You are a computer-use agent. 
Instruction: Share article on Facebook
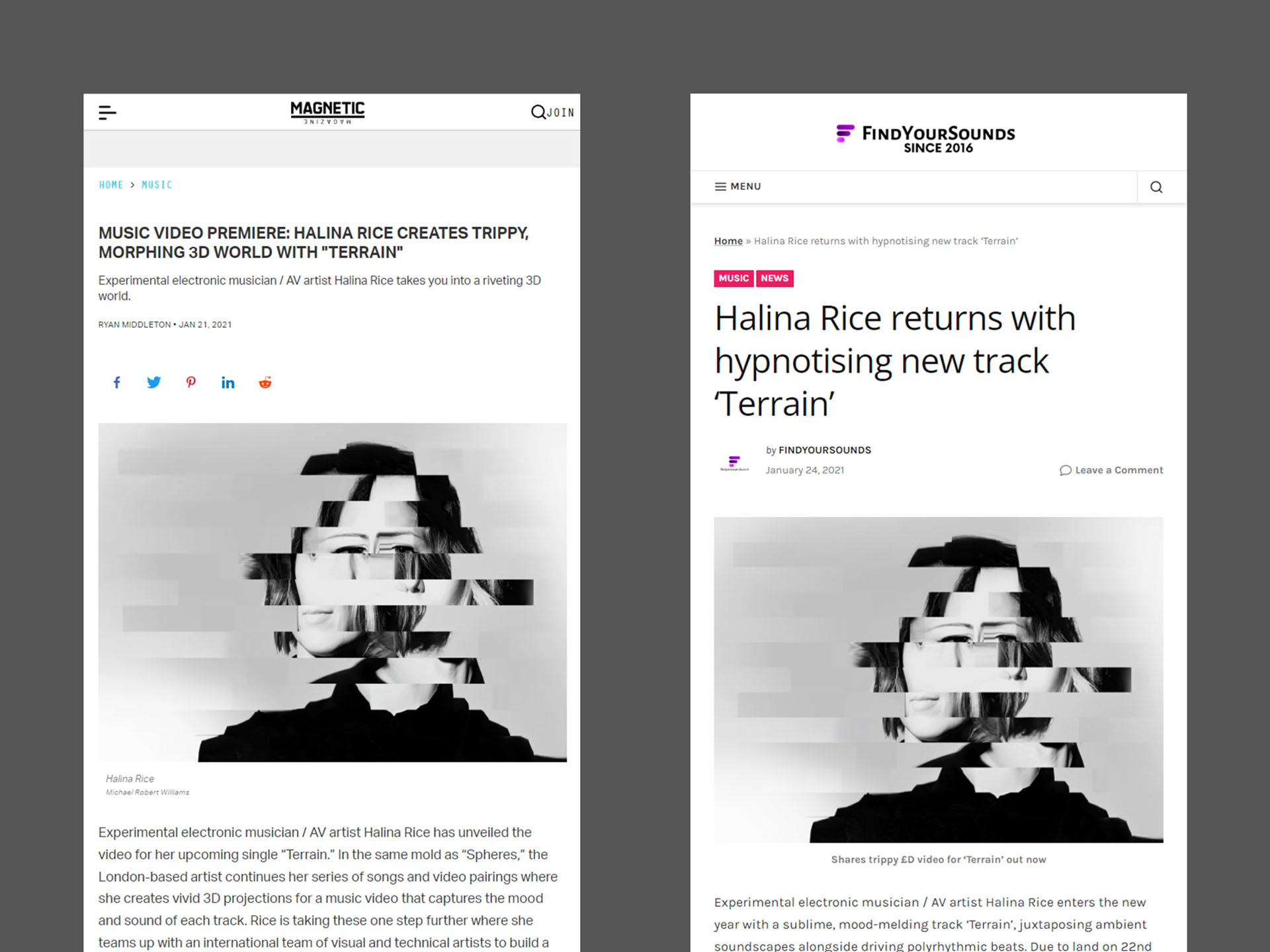(117, 382)
